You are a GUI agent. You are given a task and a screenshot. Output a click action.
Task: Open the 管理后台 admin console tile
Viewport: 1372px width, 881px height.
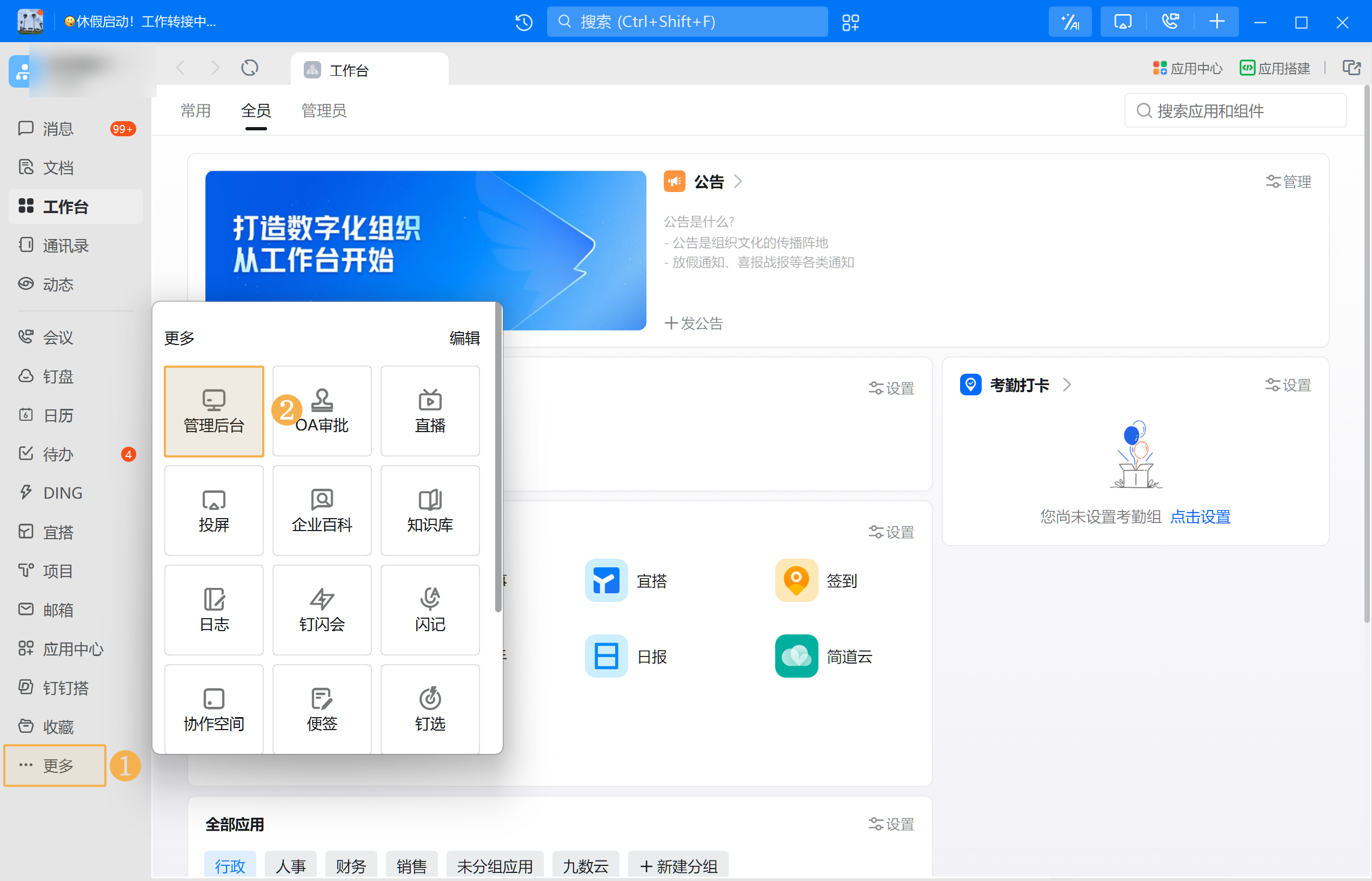point(214,412)
